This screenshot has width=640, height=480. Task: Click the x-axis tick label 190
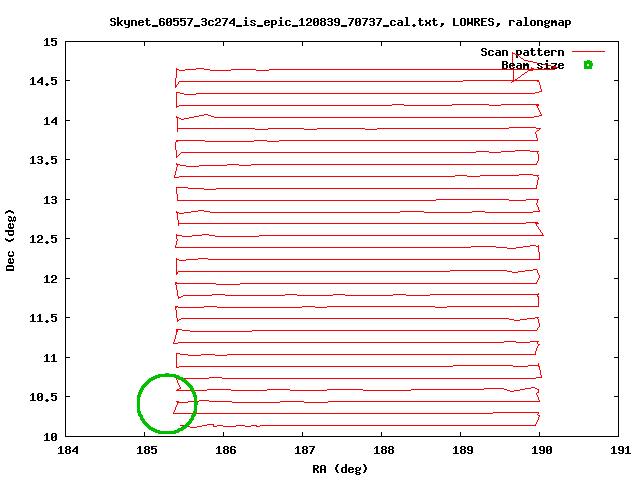click(542, 450)
